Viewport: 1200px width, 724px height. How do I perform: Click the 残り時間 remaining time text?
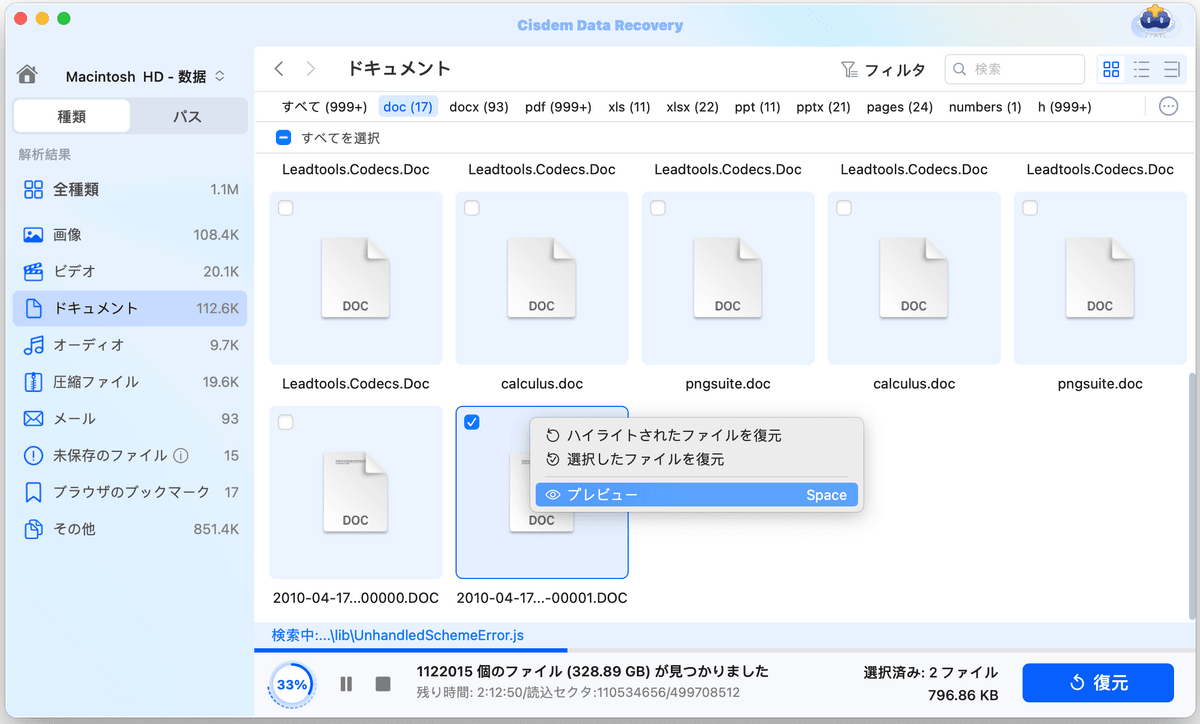[x=578, y=692]
